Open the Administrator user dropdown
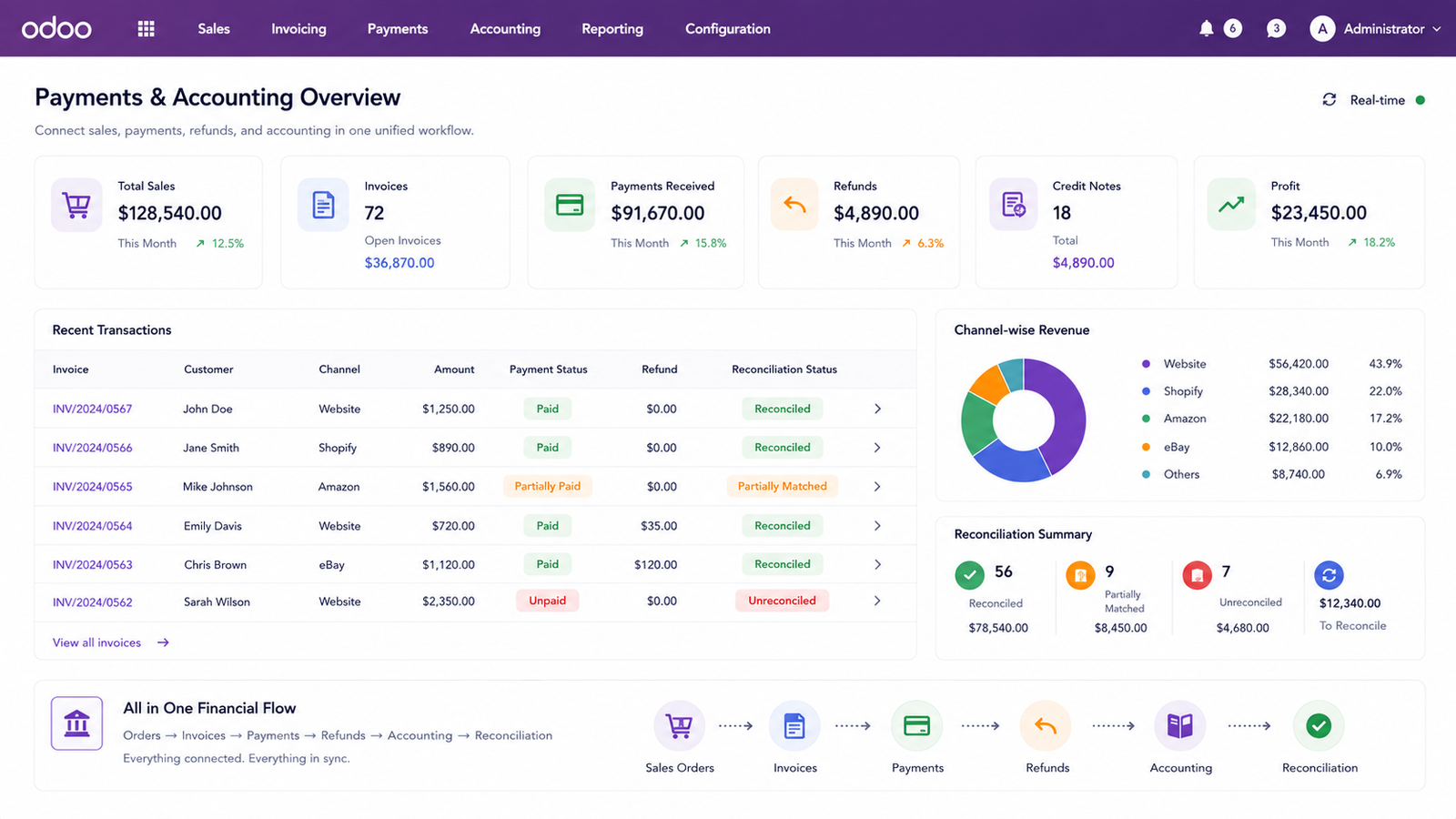 pyautogui.click(x=1375, y=29)
